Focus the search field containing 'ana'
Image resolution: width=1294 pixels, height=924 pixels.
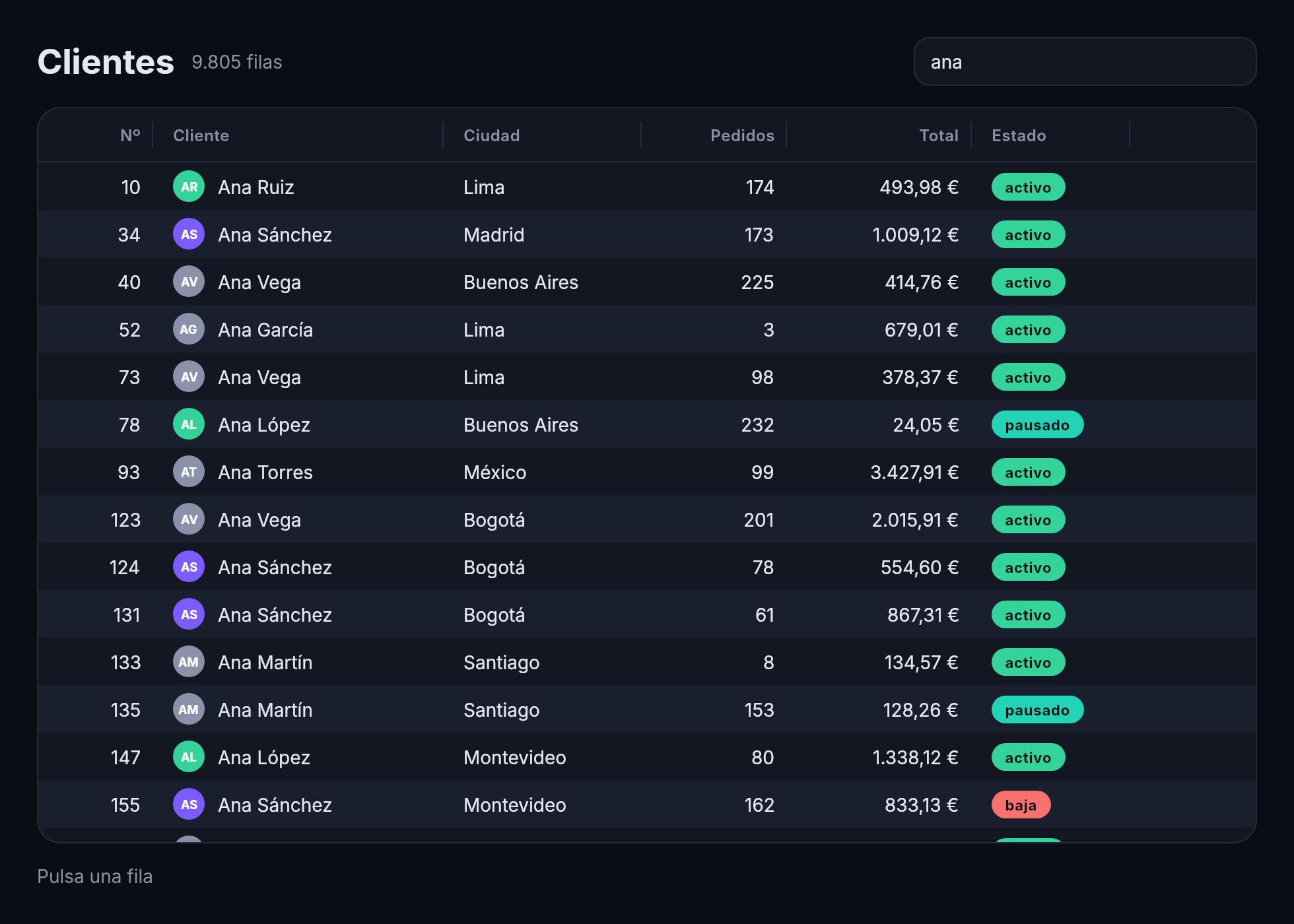pos(1085,61)
